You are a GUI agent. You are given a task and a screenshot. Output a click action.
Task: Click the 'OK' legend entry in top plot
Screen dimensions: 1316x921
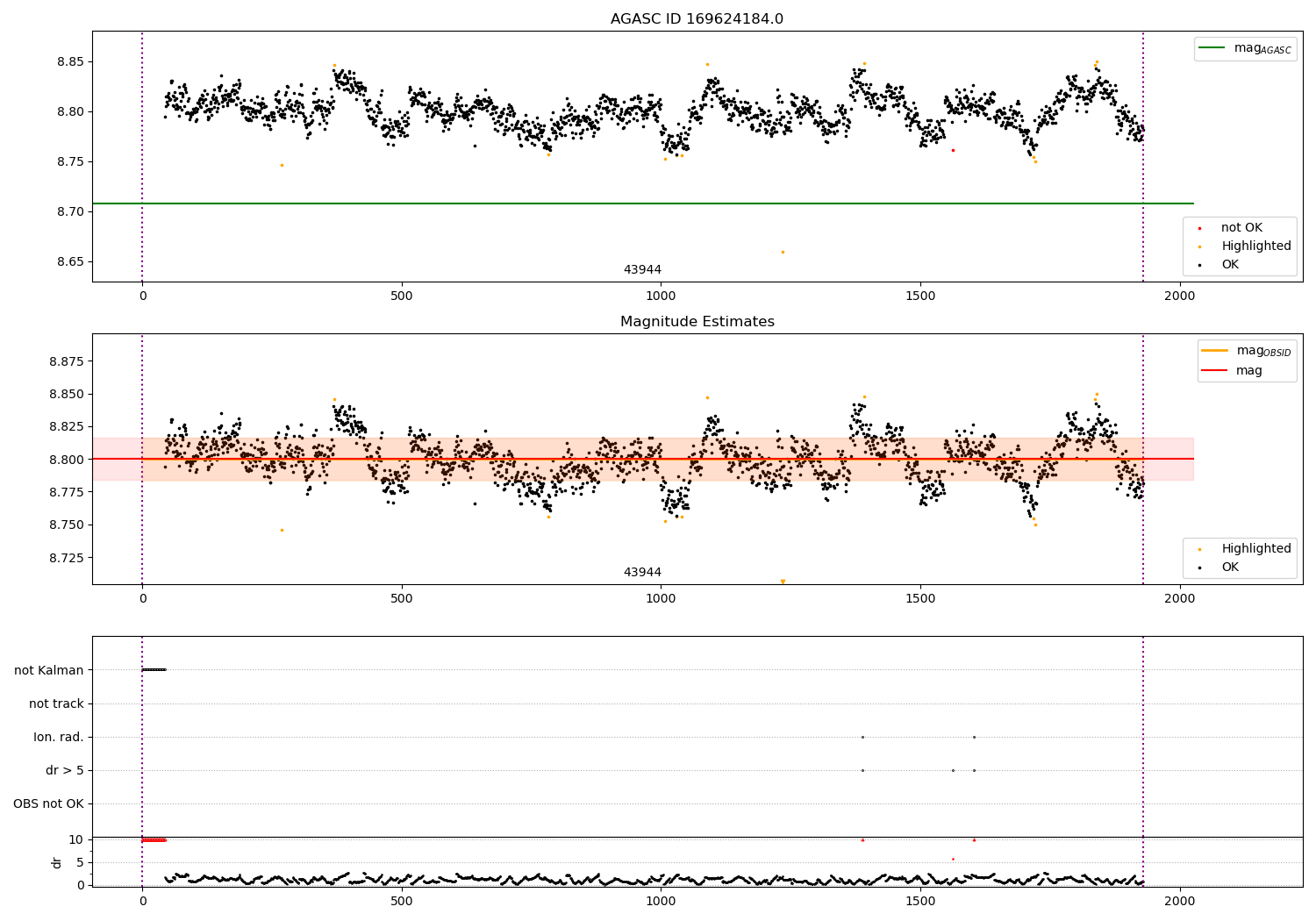pos(1230,265)
